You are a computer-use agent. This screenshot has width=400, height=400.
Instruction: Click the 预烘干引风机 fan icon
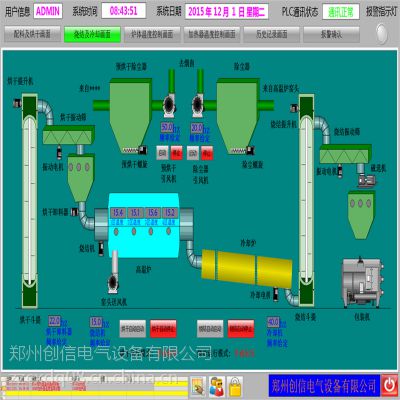[x=169, y=106]
